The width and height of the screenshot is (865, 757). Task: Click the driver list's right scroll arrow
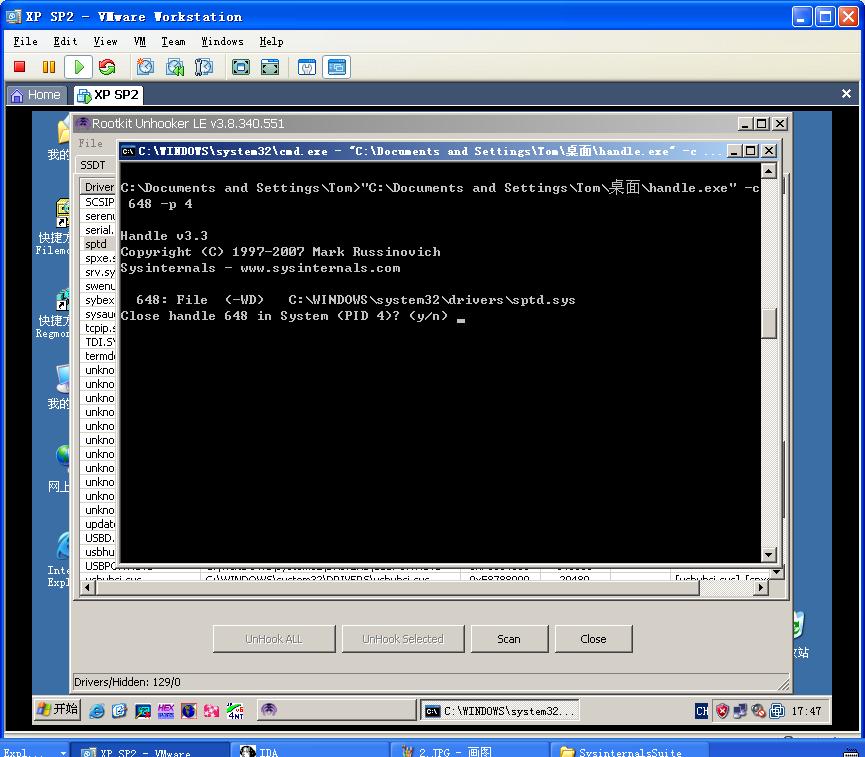761,588
